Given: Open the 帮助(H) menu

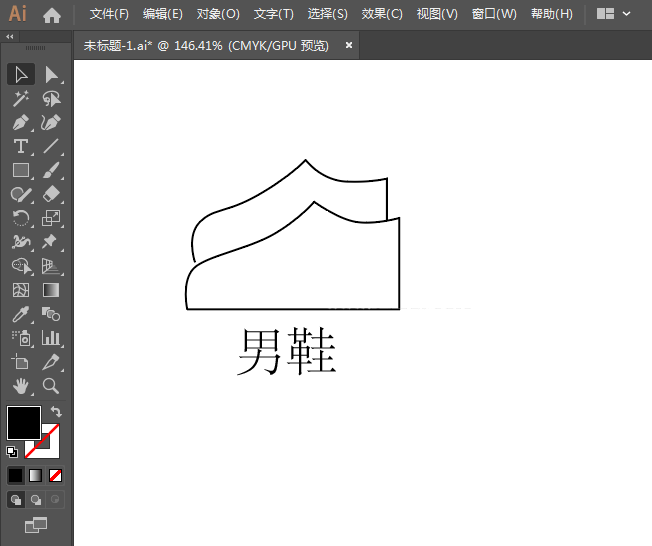Looking at the screenshot, I should pyautogui.click(x=551, y=14).
